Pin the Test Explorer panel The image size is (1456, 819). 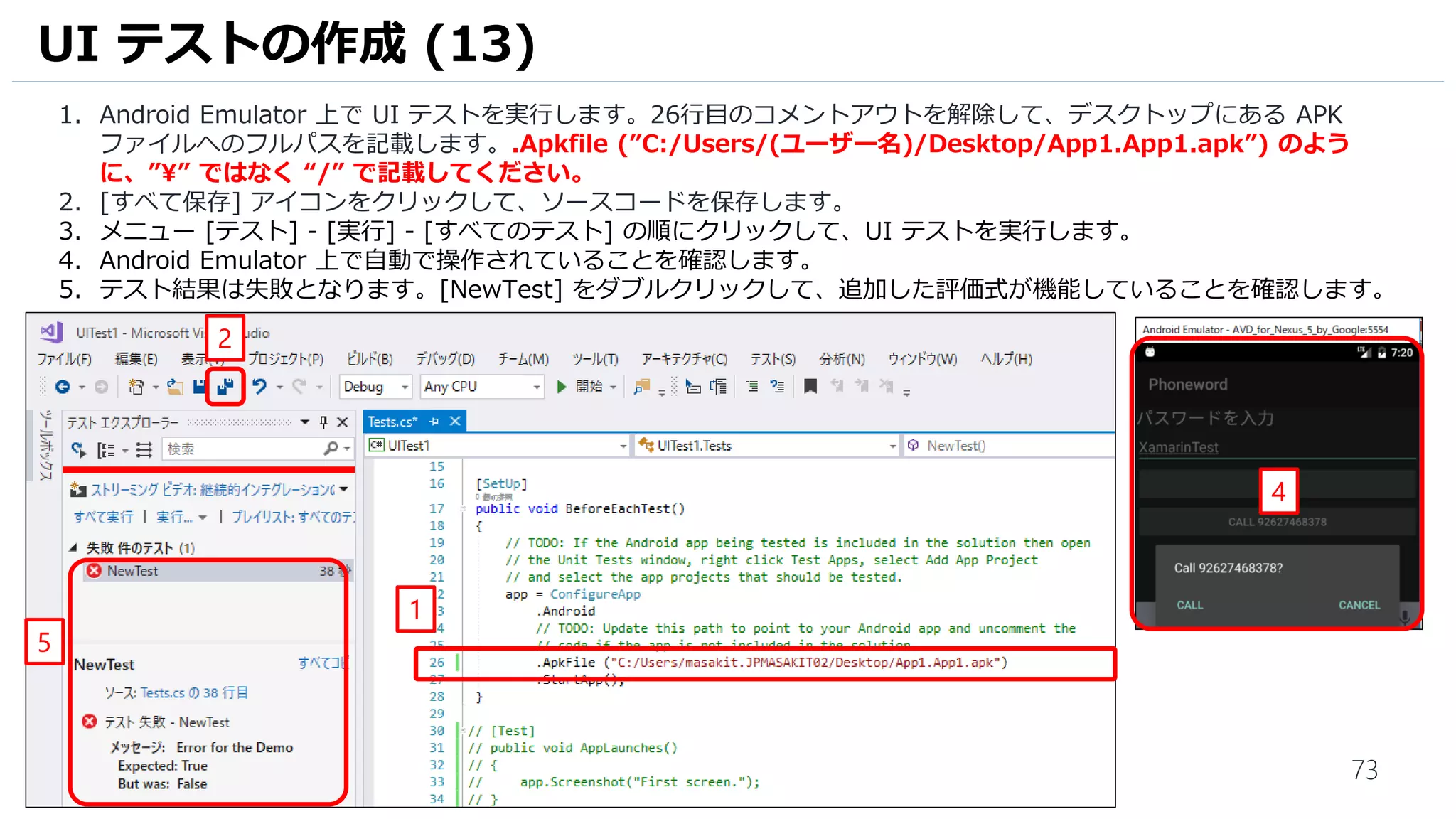[x=323, y=422]
